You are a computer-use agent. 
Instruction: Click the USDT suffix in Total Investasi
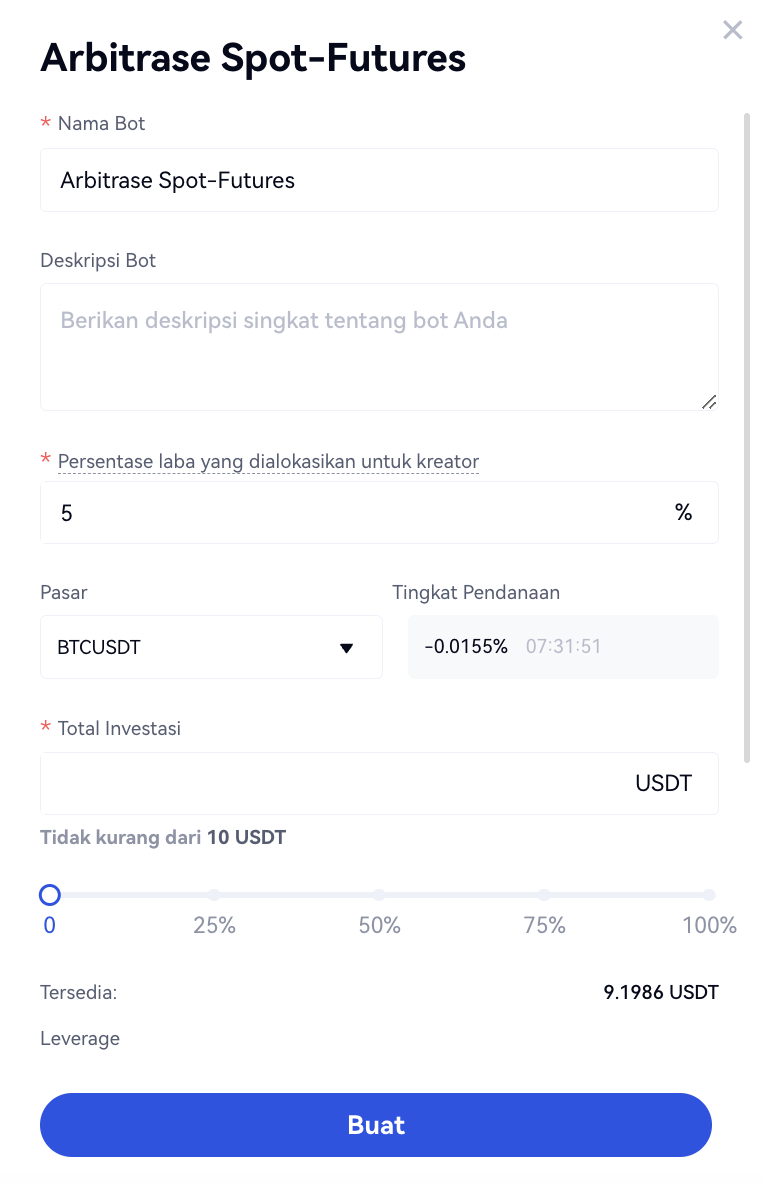pos(664,783)
